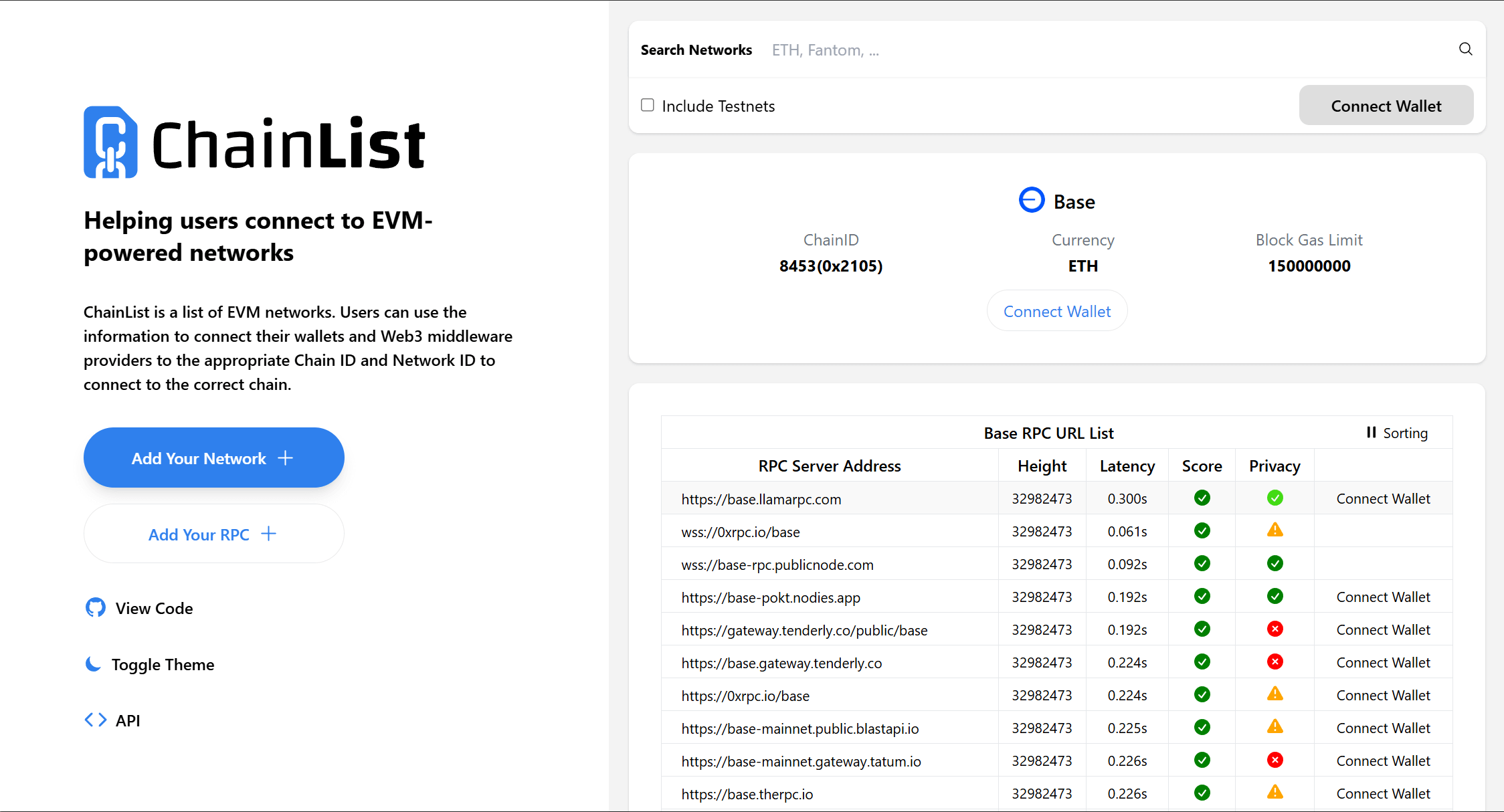The width and height of the screenshot is (1504, 812).
Task: Click the Score column header
Action: [x=1202, y=466]
